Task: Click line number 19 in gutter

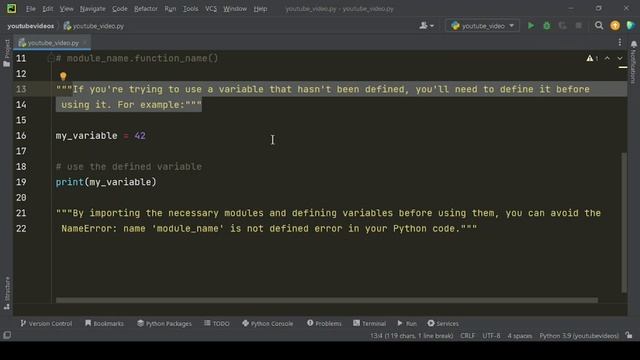Action: click(x=21, y=182)
